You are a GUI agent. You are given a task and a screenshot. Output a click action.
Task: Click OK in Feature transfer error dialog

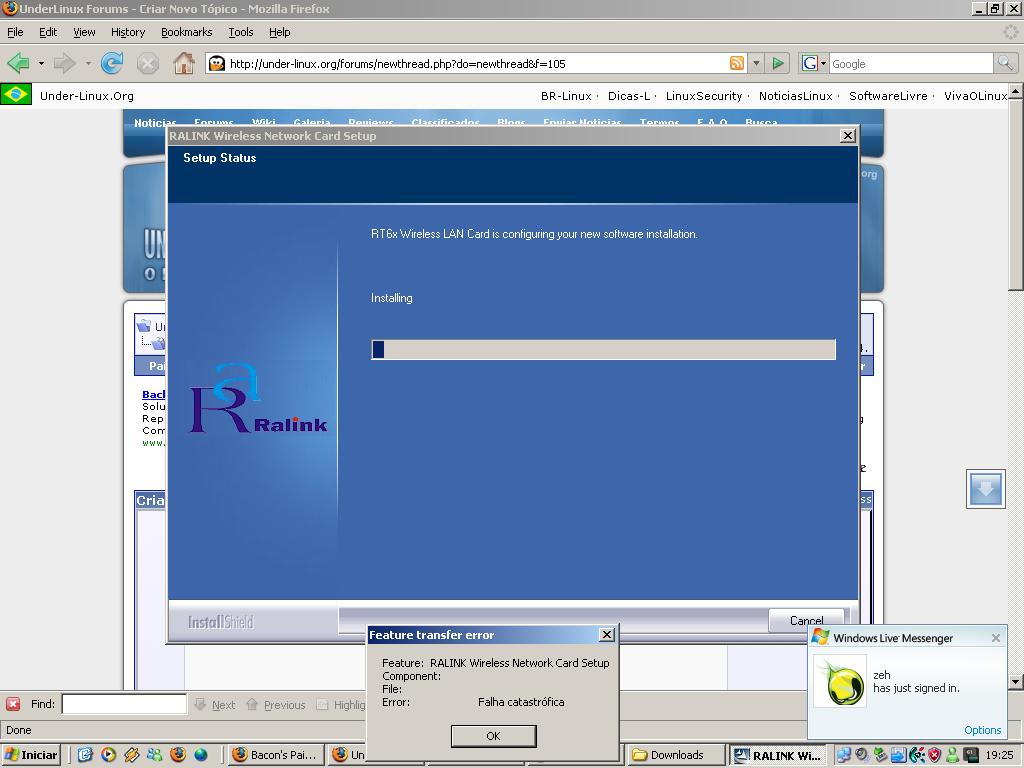pos(493,736)
